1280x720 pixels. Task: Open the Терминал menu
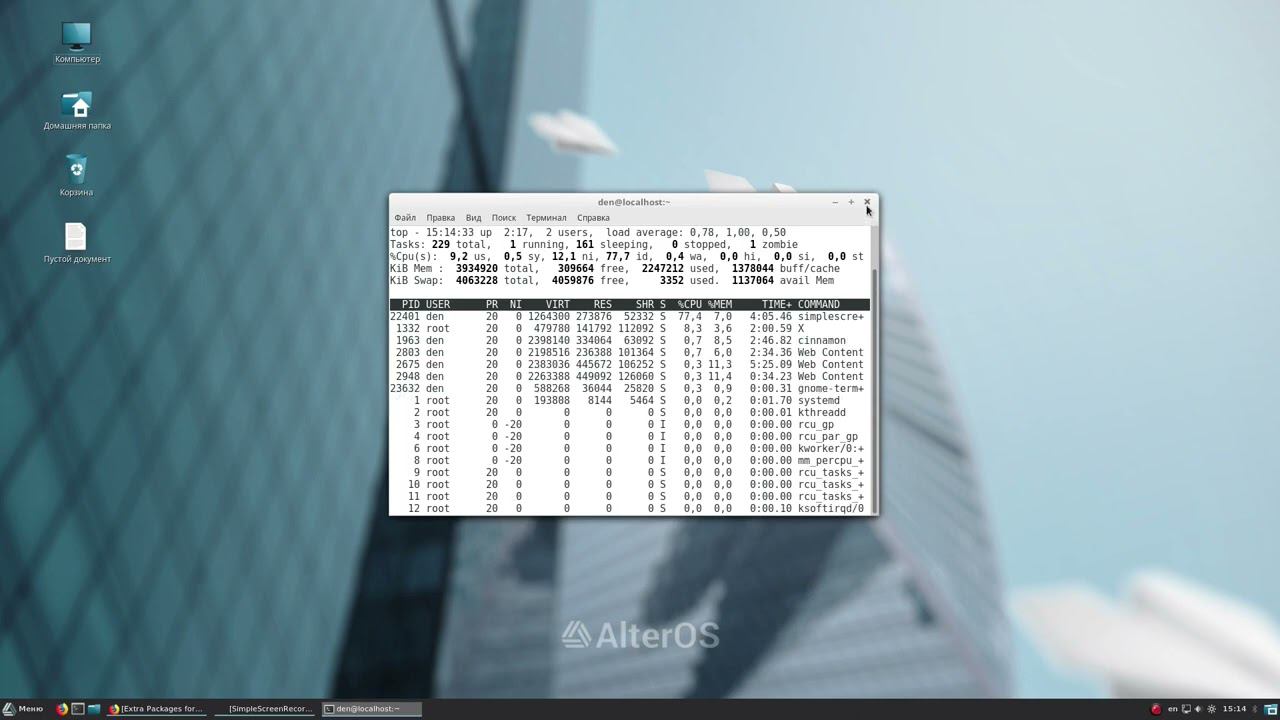[x=546, y=217]
